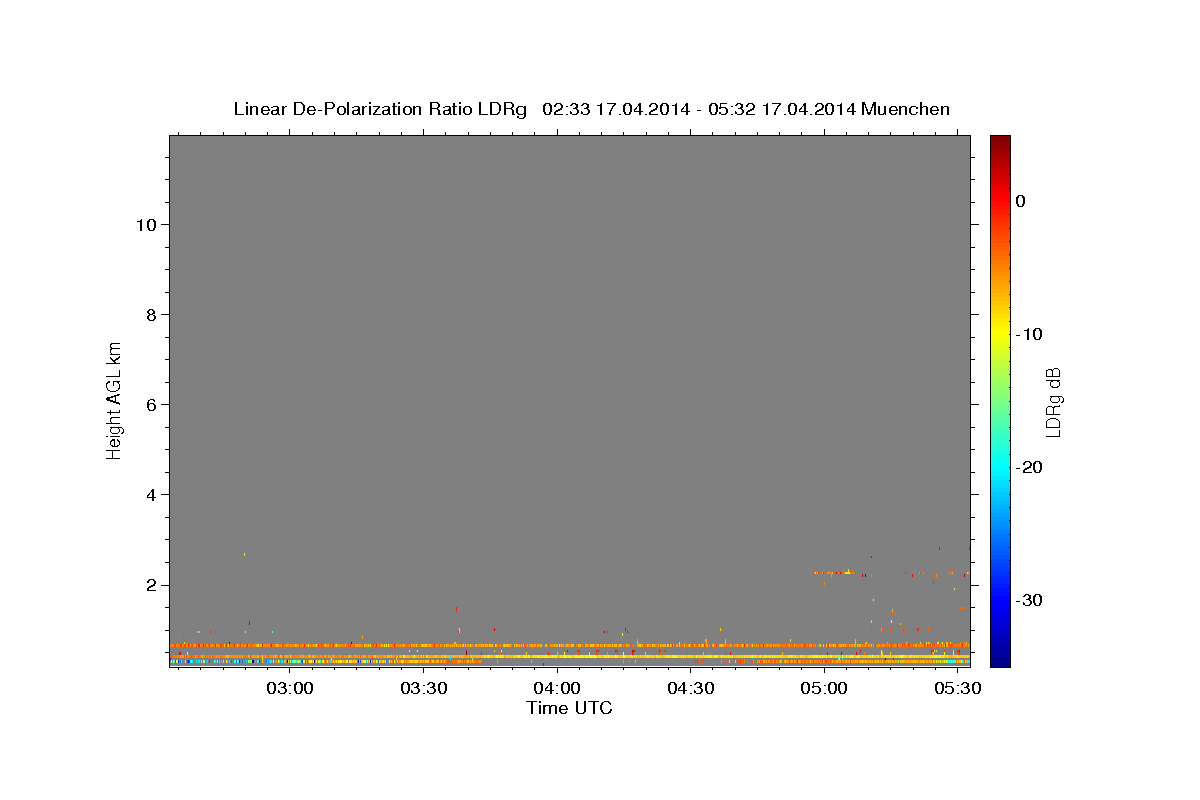Click the 4 km height tick label

click(x=151, y=495)
